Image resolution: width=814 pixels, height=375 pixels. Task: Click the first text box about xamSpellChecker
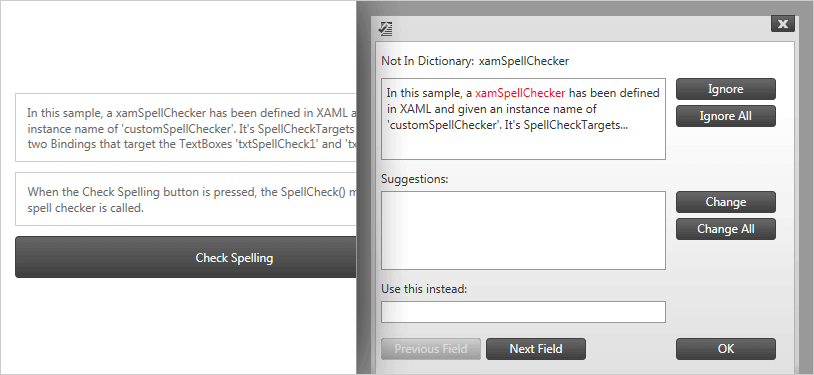(x=185, y=127)
